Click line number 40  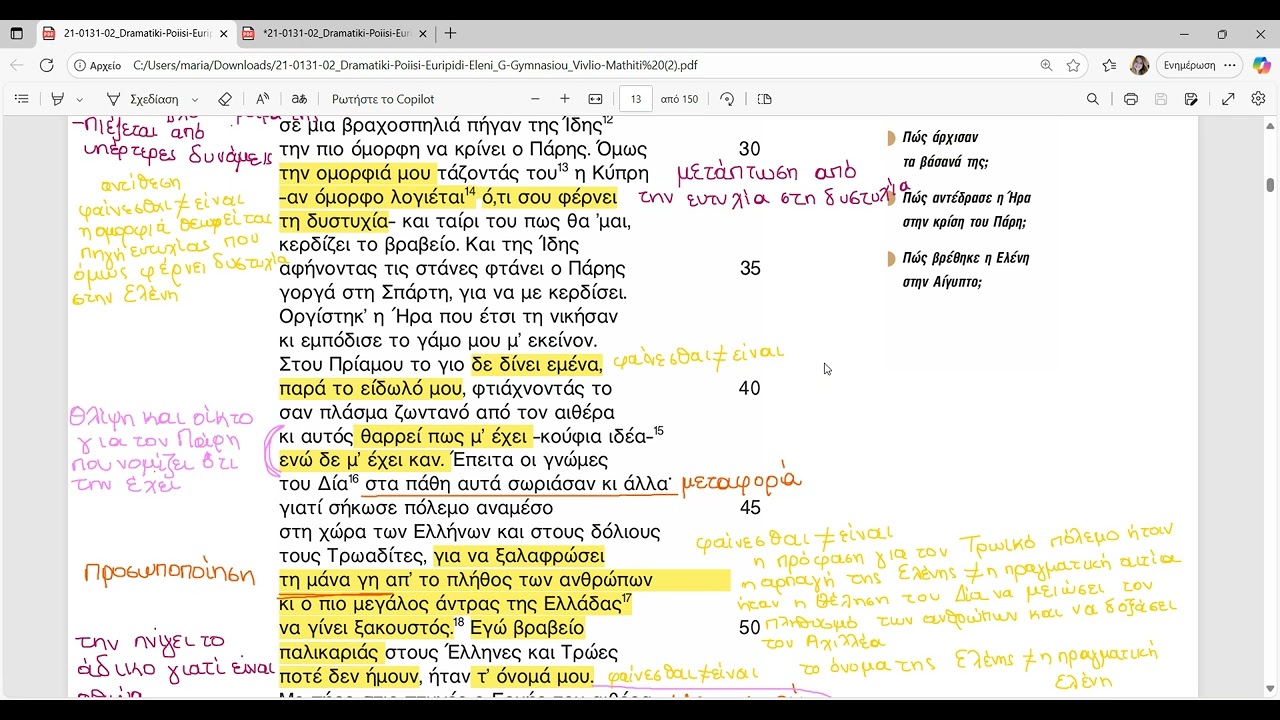[749, 388]
